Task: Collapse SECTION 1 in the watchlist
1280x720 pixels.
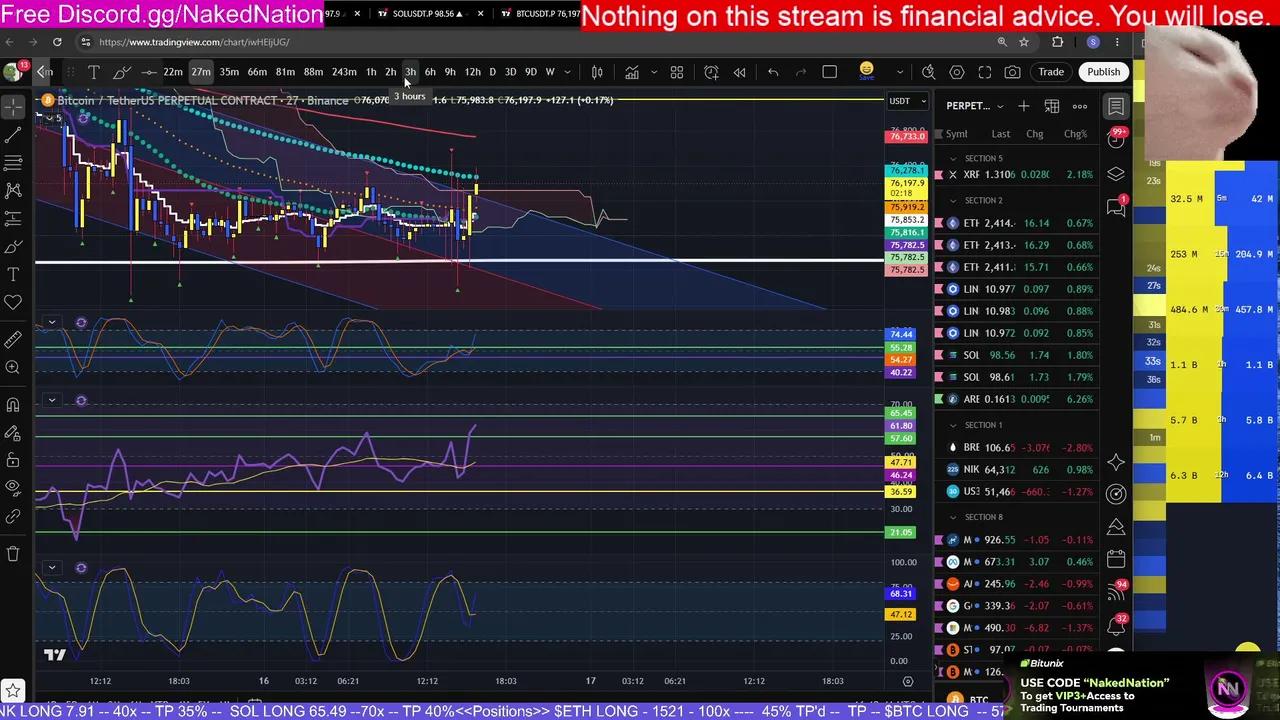Action: click(953, 425)
